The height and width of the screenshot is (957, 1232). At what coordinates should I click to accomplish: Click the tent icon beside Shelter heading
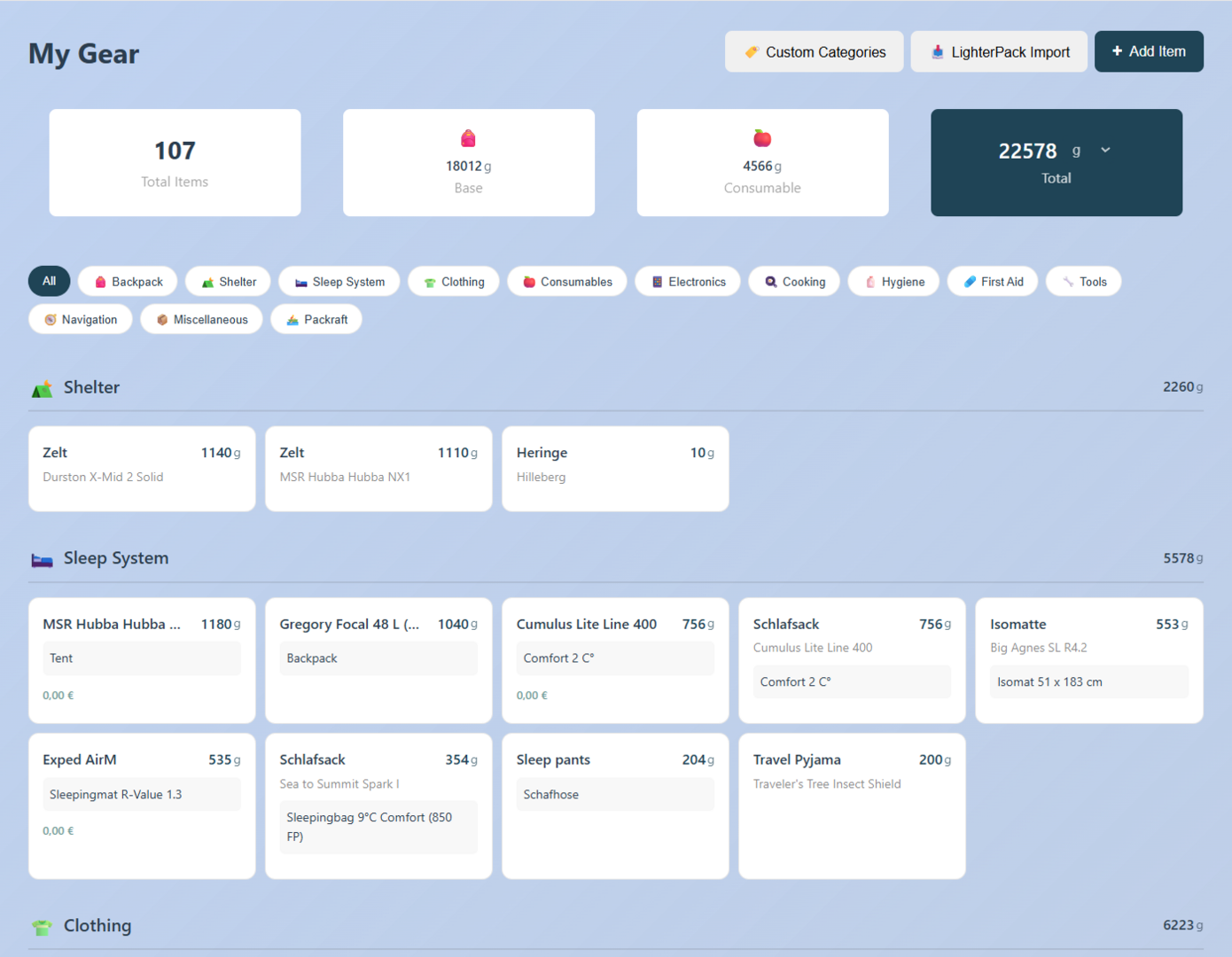coord(42,389)
